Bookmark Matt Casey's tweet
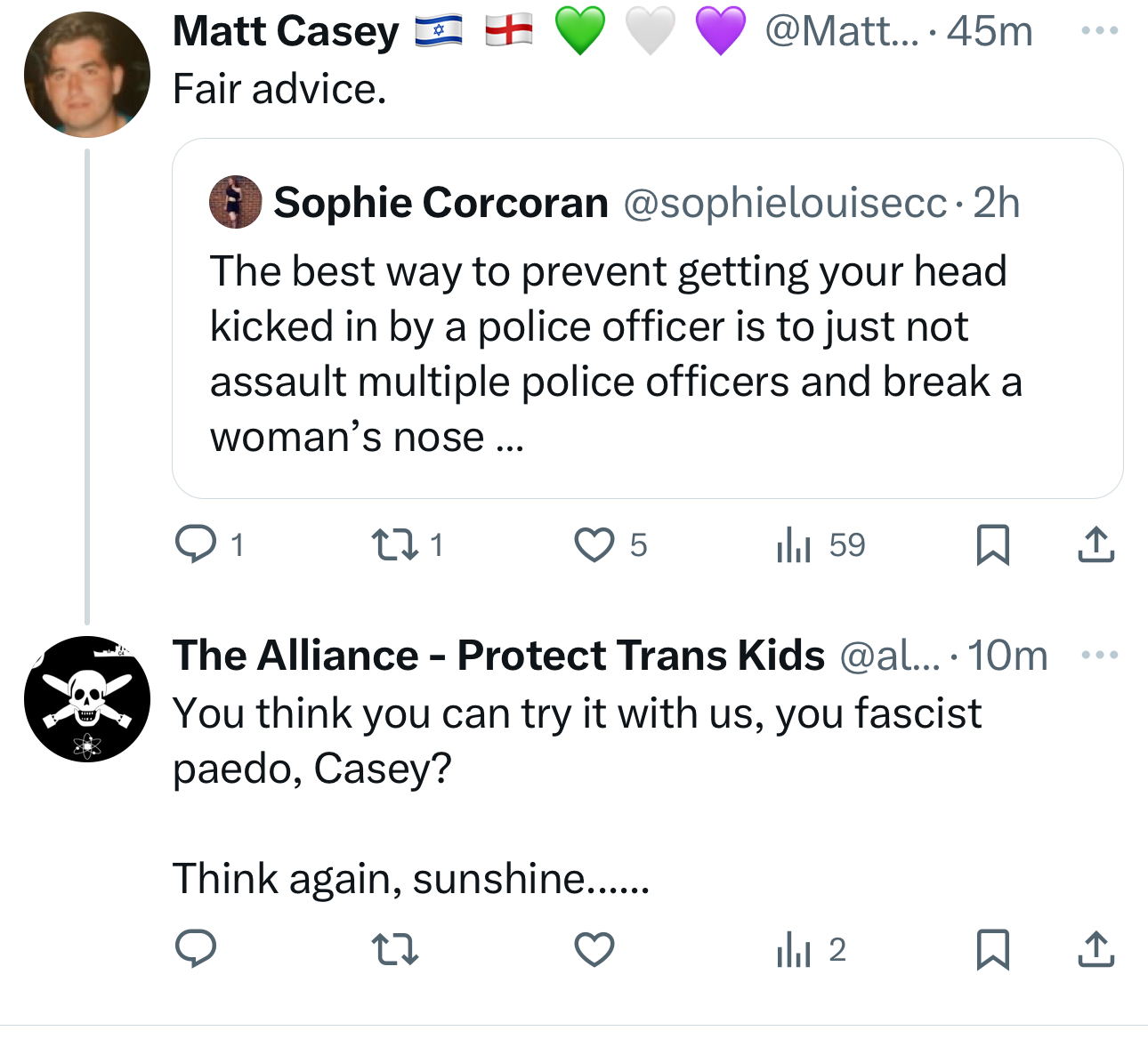1148x1039 pixels. point(992,544)
